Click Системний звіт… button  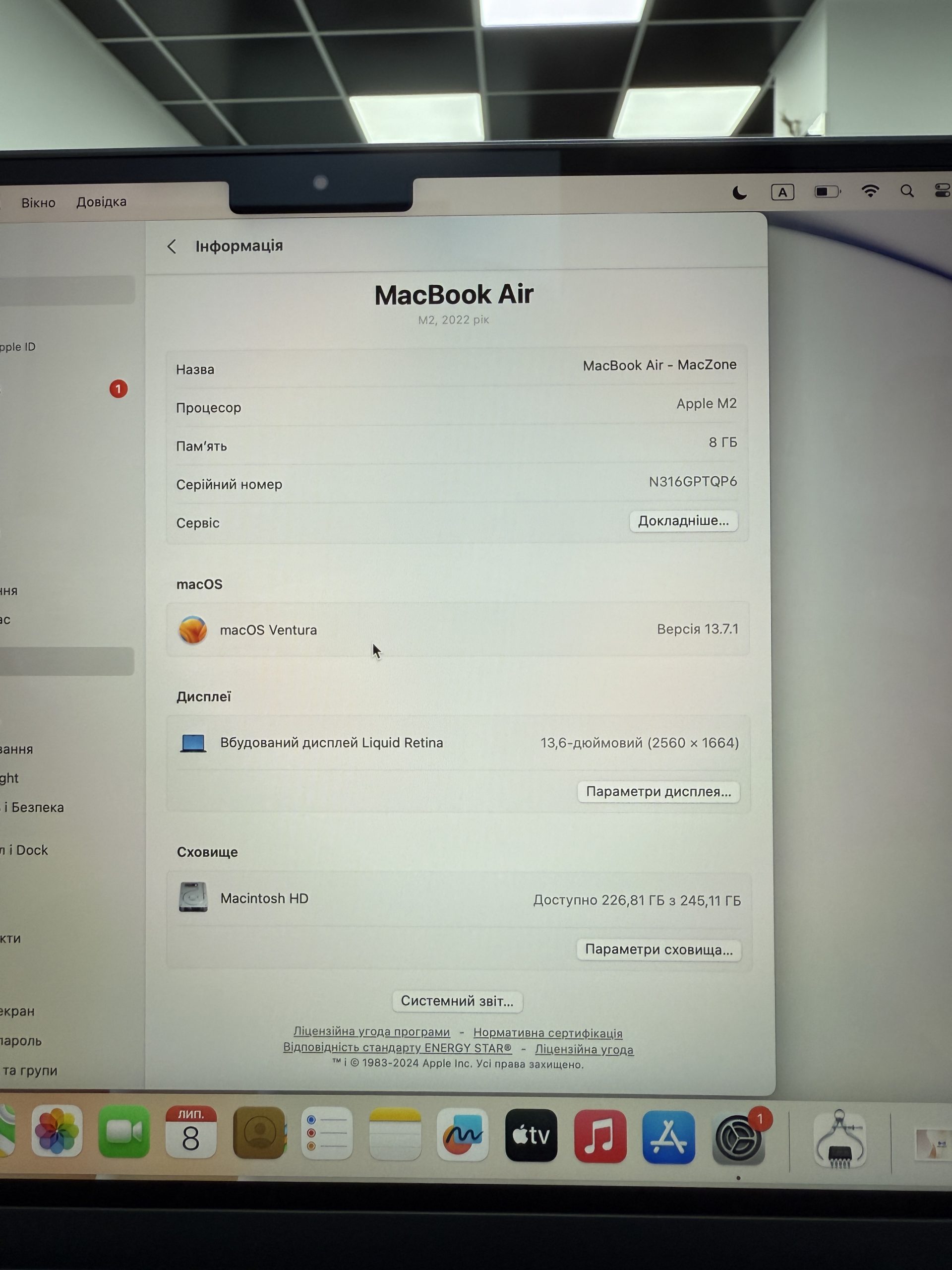[x=457, y=1001]
